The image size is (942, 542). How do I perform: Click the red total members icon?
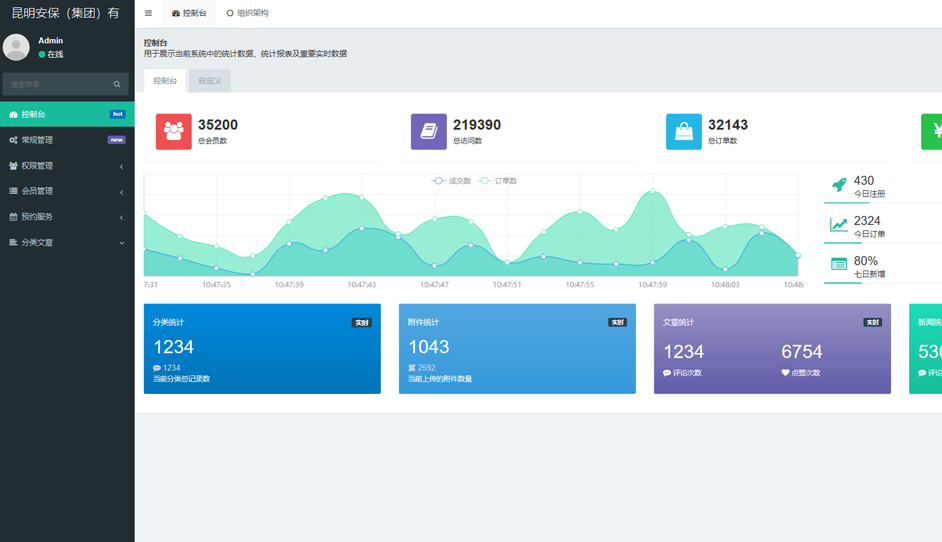point(173,131)
